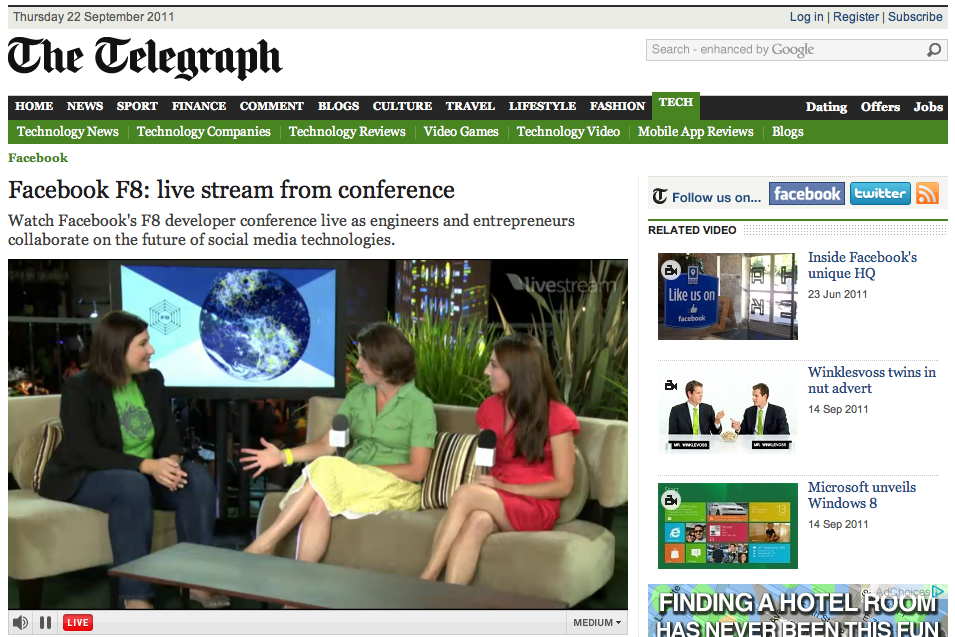Click the Winklevoss 14 Sep 2011 date
Image resolution: width=955 pixels, height=637 pixels.
point(838,409)
